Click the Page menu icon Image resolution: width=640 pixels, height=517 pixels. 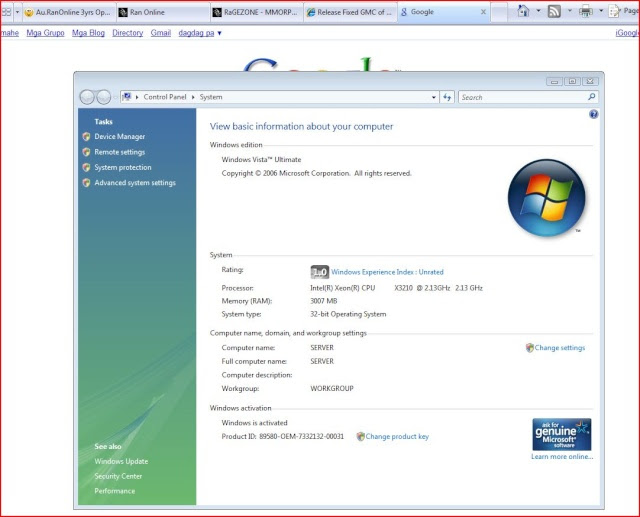(614, 11)
